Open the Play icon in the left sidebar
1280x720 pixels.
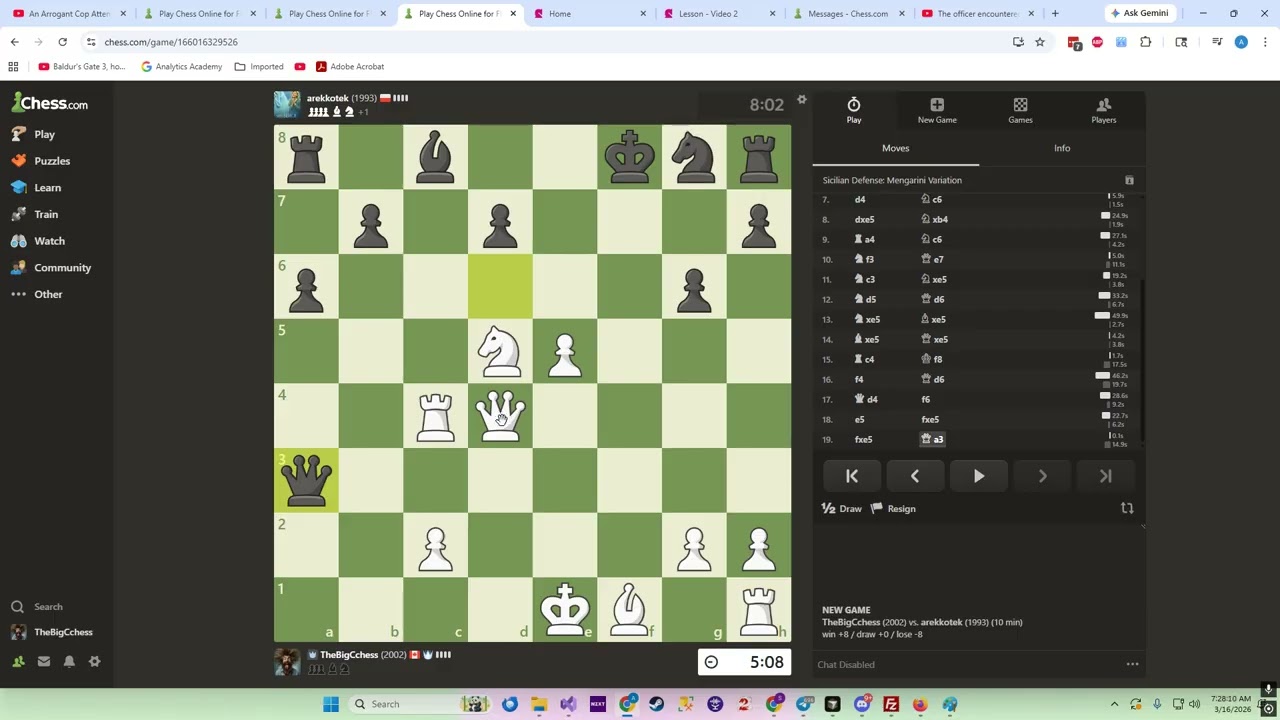(x=18, y=134)
